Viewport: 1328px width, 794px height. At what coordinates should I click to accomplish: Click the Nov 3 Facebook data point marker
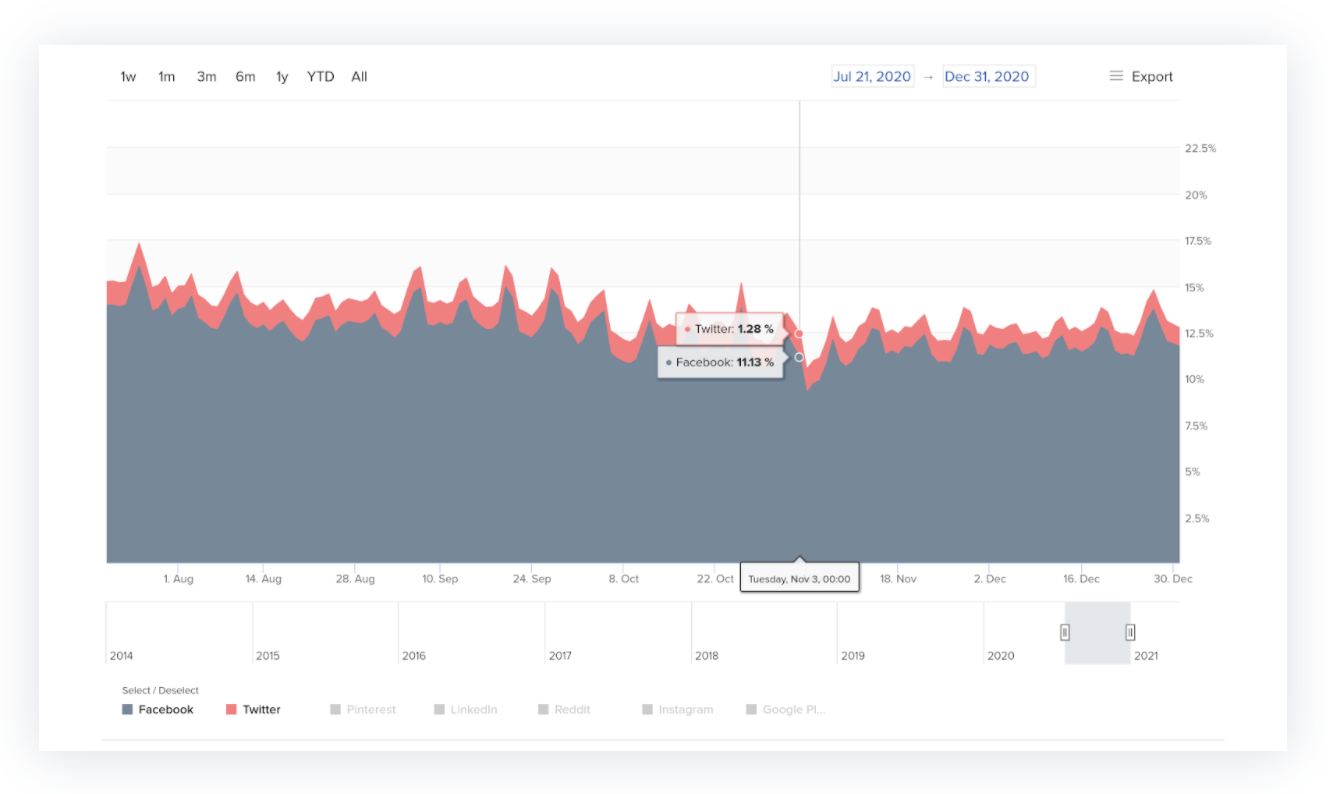point(799,357)
